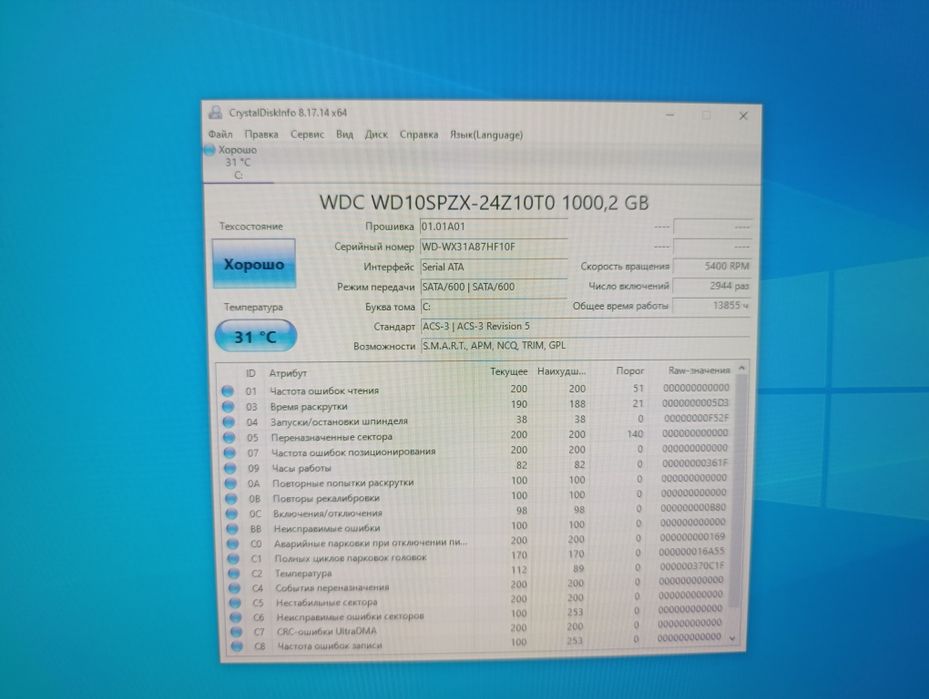This screenshot has width=929, height=699.
Task: Click the status icon for attribute C6
Action: [x=236, y=617]
